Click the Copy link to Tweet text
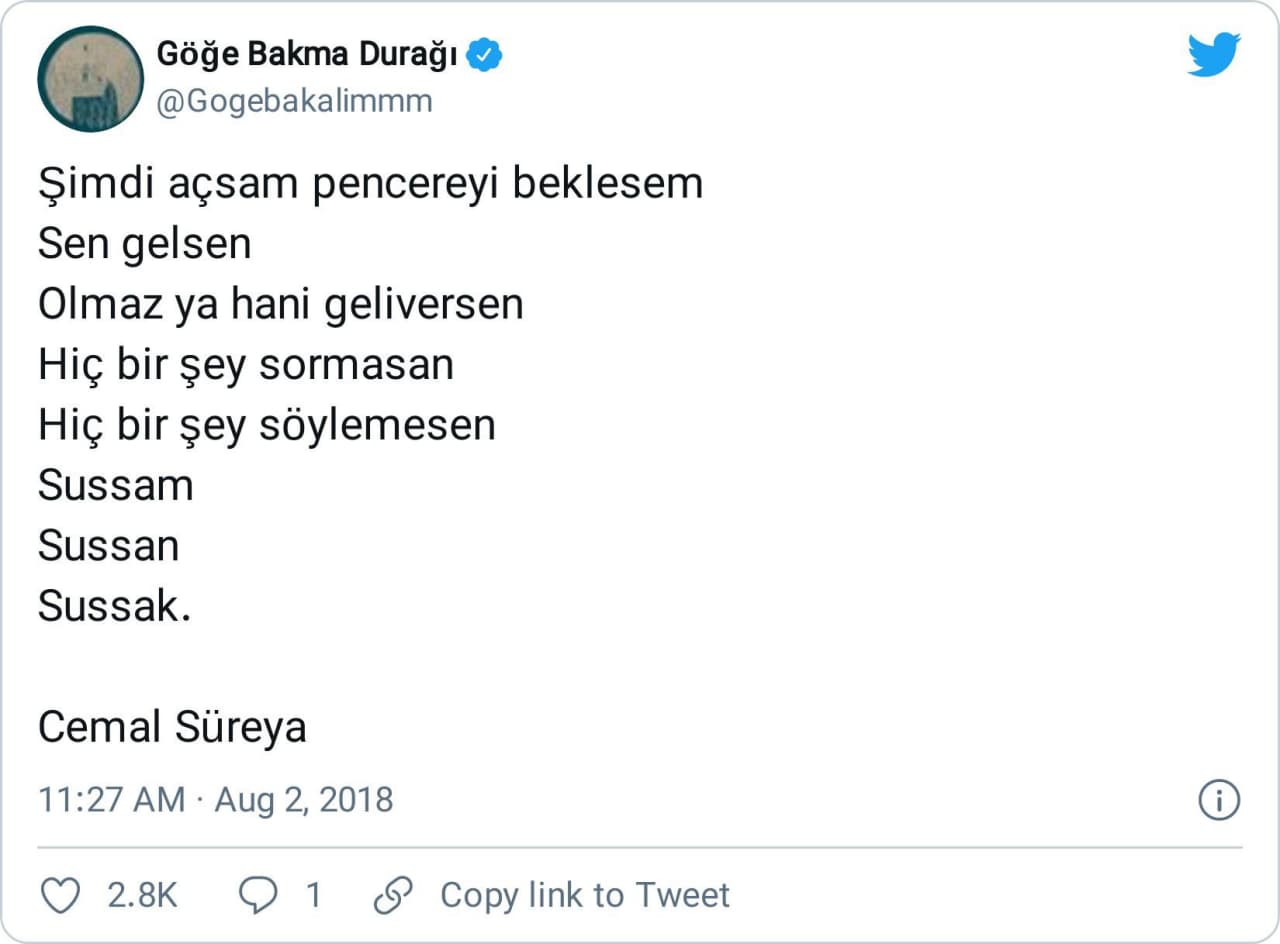 tap(585, 895)
